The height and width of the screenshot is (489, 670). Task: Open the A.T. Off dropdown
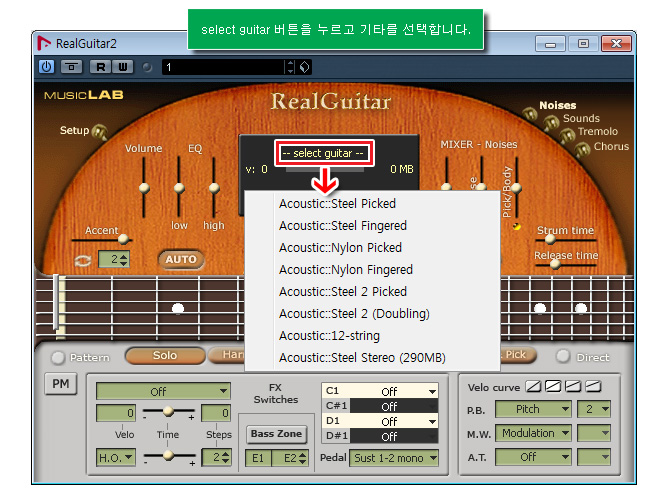click(533, 457)
